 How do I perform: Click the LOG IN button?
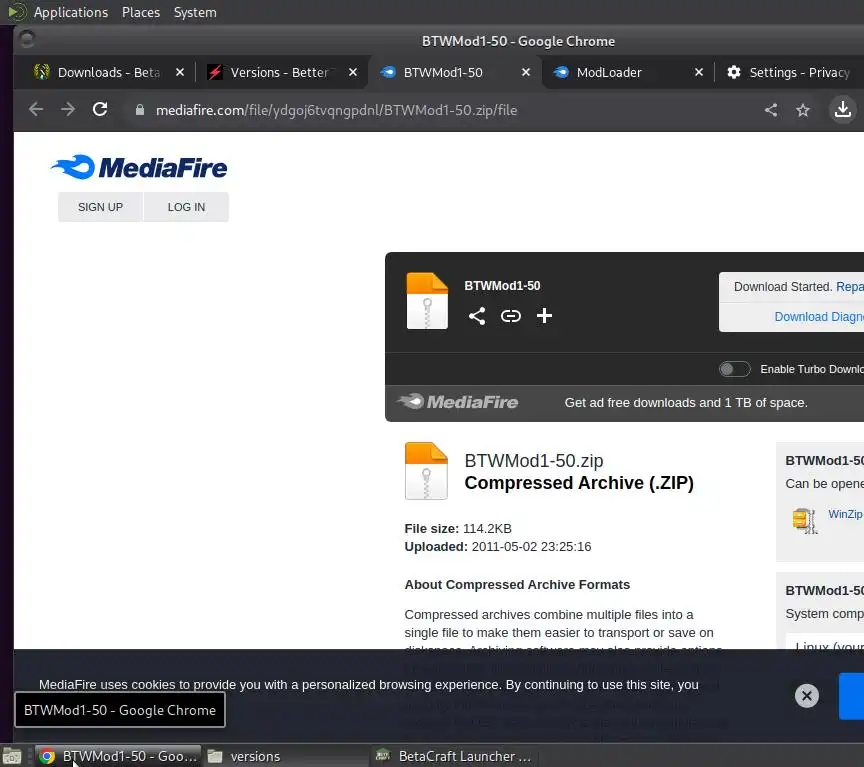tap(186, 207)
